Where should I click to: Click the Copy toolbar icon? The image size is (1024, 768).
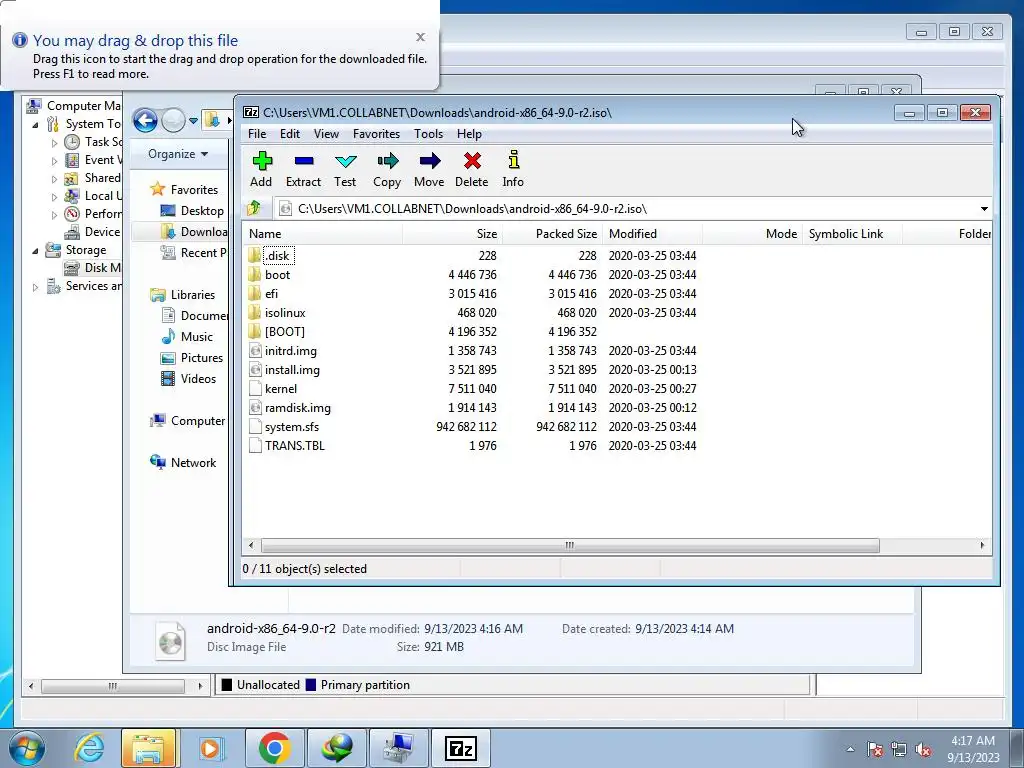[x=387, y=169]
